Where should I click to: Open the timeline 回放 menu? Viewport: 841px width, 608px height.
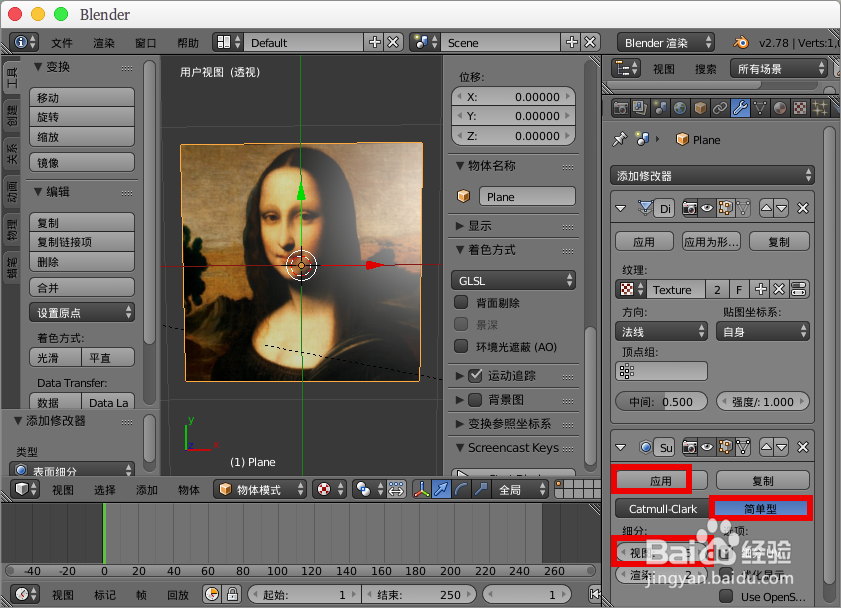tap(178, 595)
